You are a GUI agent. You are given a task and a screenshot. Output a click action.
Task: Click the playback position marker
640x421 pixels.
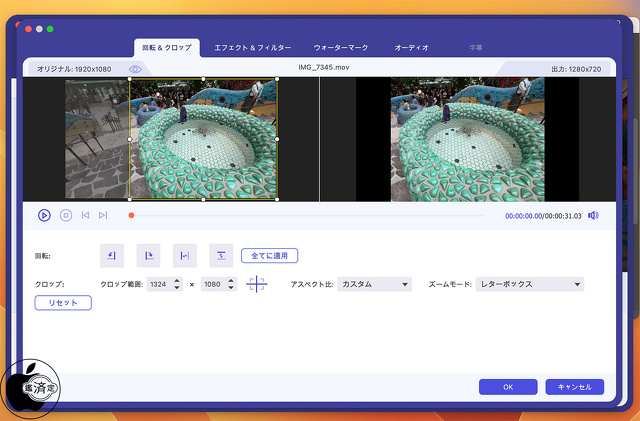pyautogui.click(x=131, y=215)
